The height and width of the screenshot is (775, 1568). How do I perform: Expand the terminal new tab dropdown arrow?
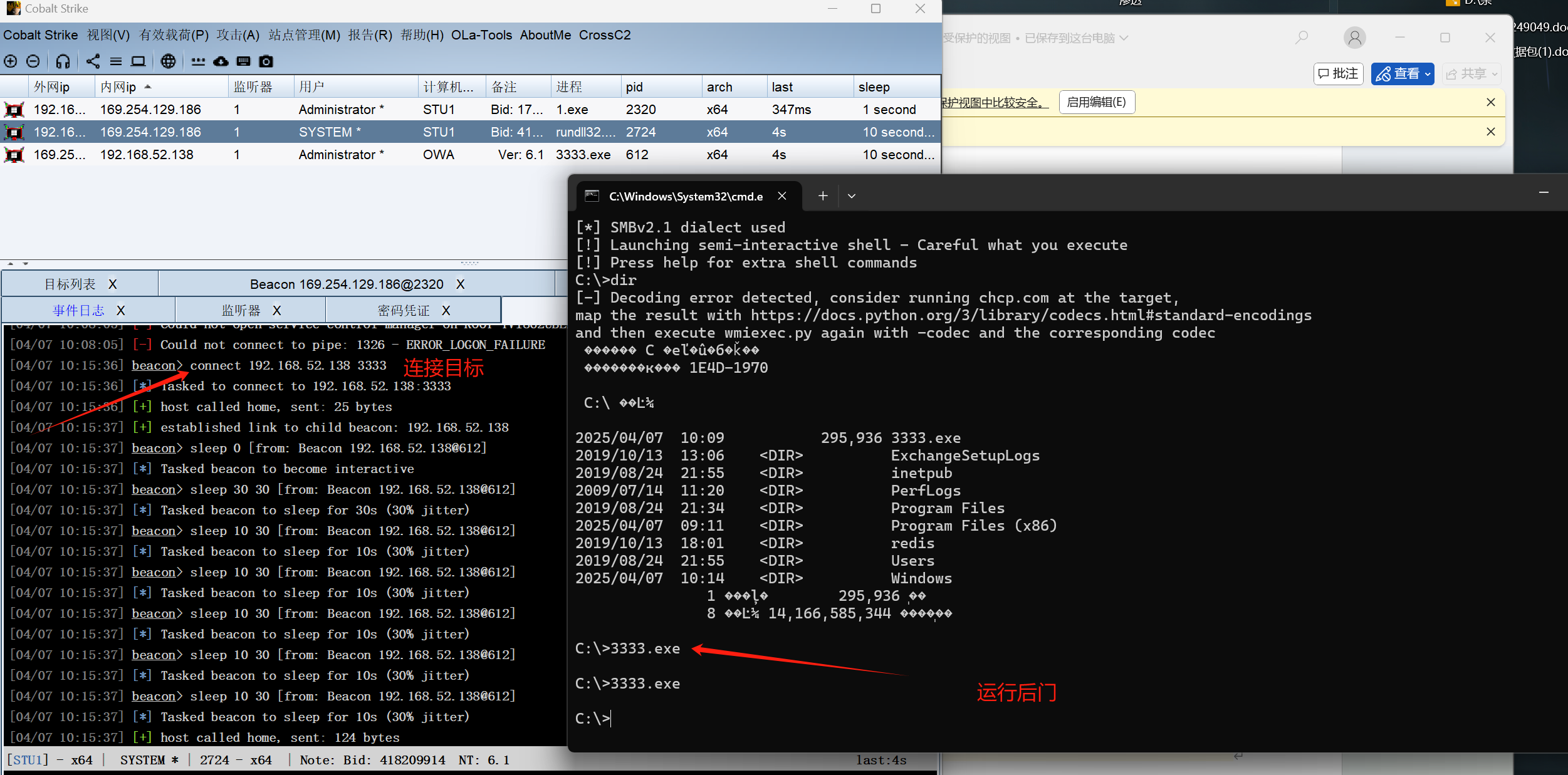coord(851,196)
